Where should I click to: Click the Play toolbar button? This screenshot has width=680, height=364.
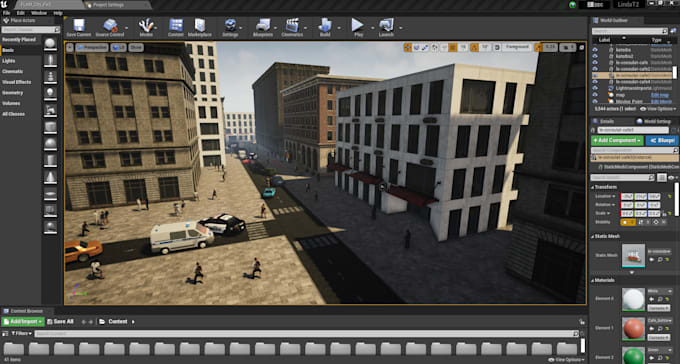[358, 28]
